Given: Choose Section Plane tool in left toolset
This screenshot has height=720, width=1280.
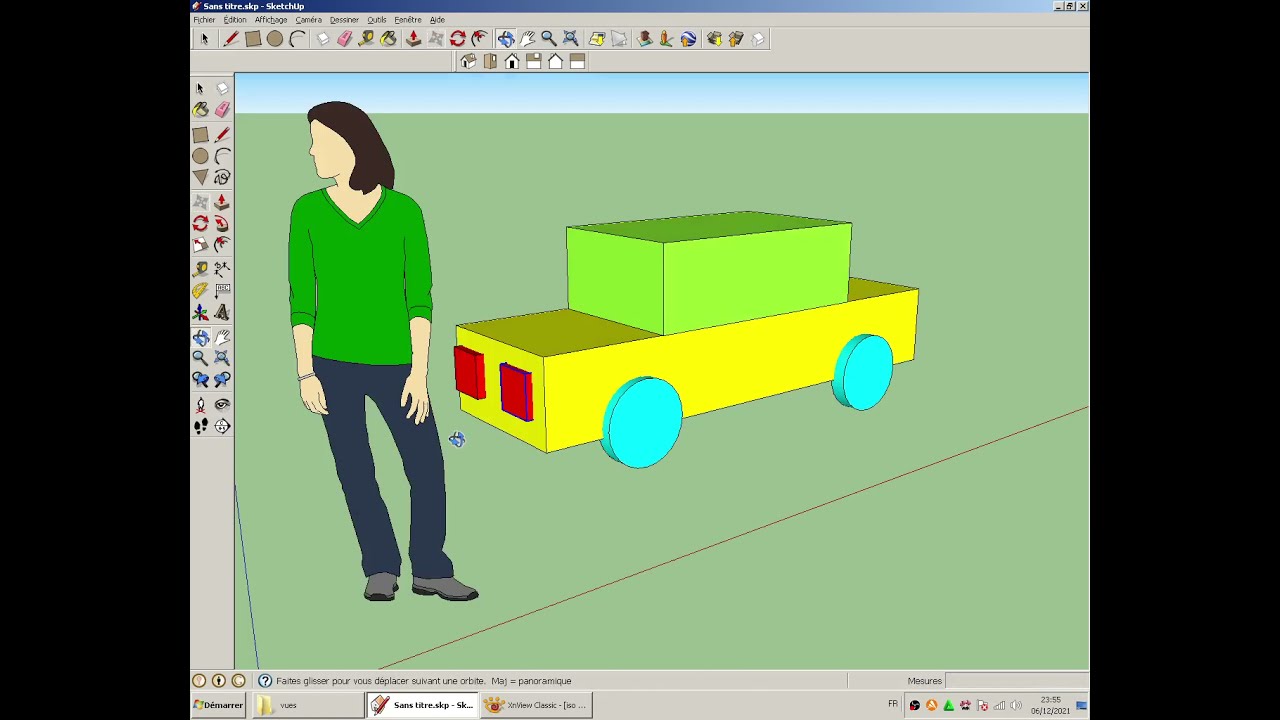Looking at the screenshot, I should pyautogui.click(x=222, y=427).
